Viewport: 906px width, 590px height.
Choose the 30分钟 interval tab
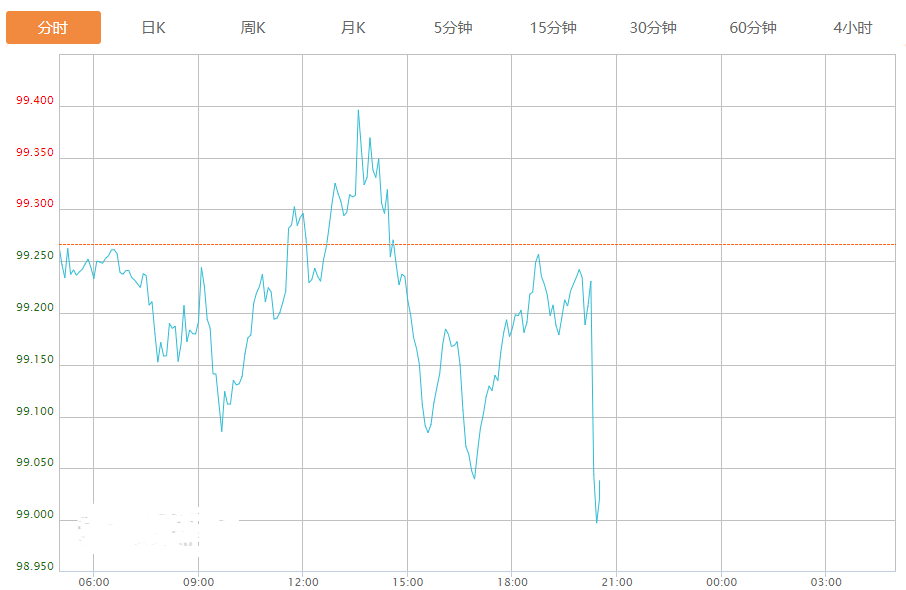click(x=653, y=28)
